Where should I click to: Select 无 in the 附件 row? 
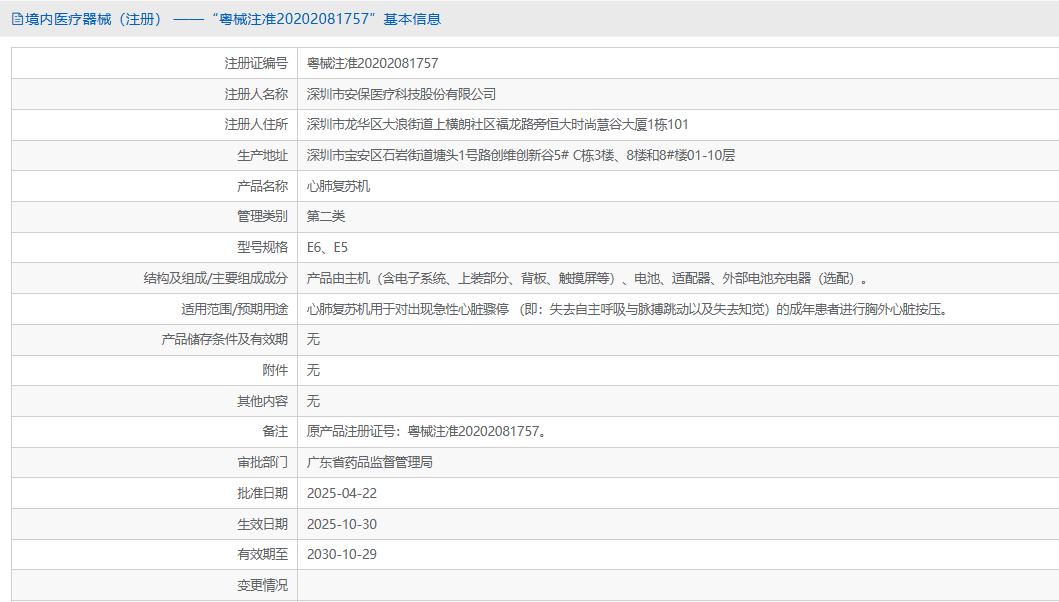pyautogui.click(x=313, y=370)
